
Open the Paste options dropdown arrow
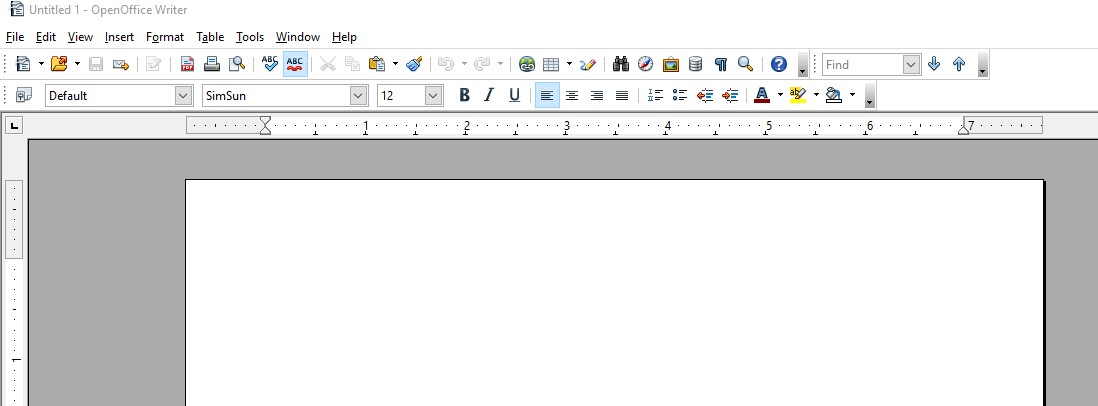(x=395, y=64)
